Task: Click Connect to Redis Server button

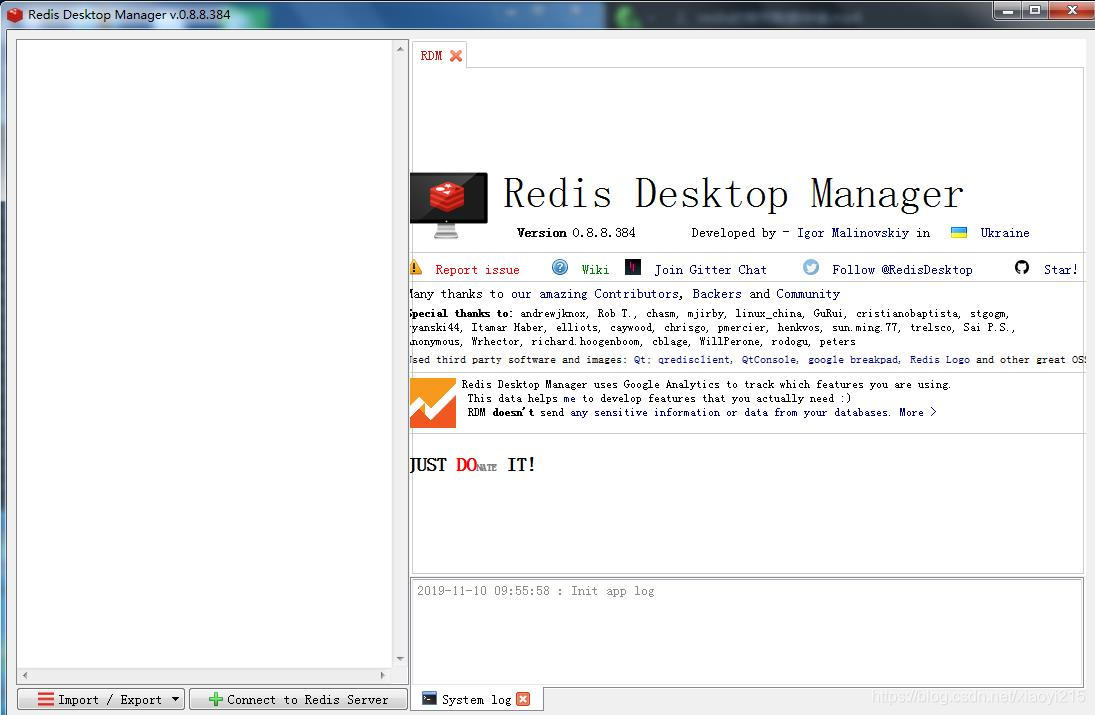Action: click(x=298, y=699)
